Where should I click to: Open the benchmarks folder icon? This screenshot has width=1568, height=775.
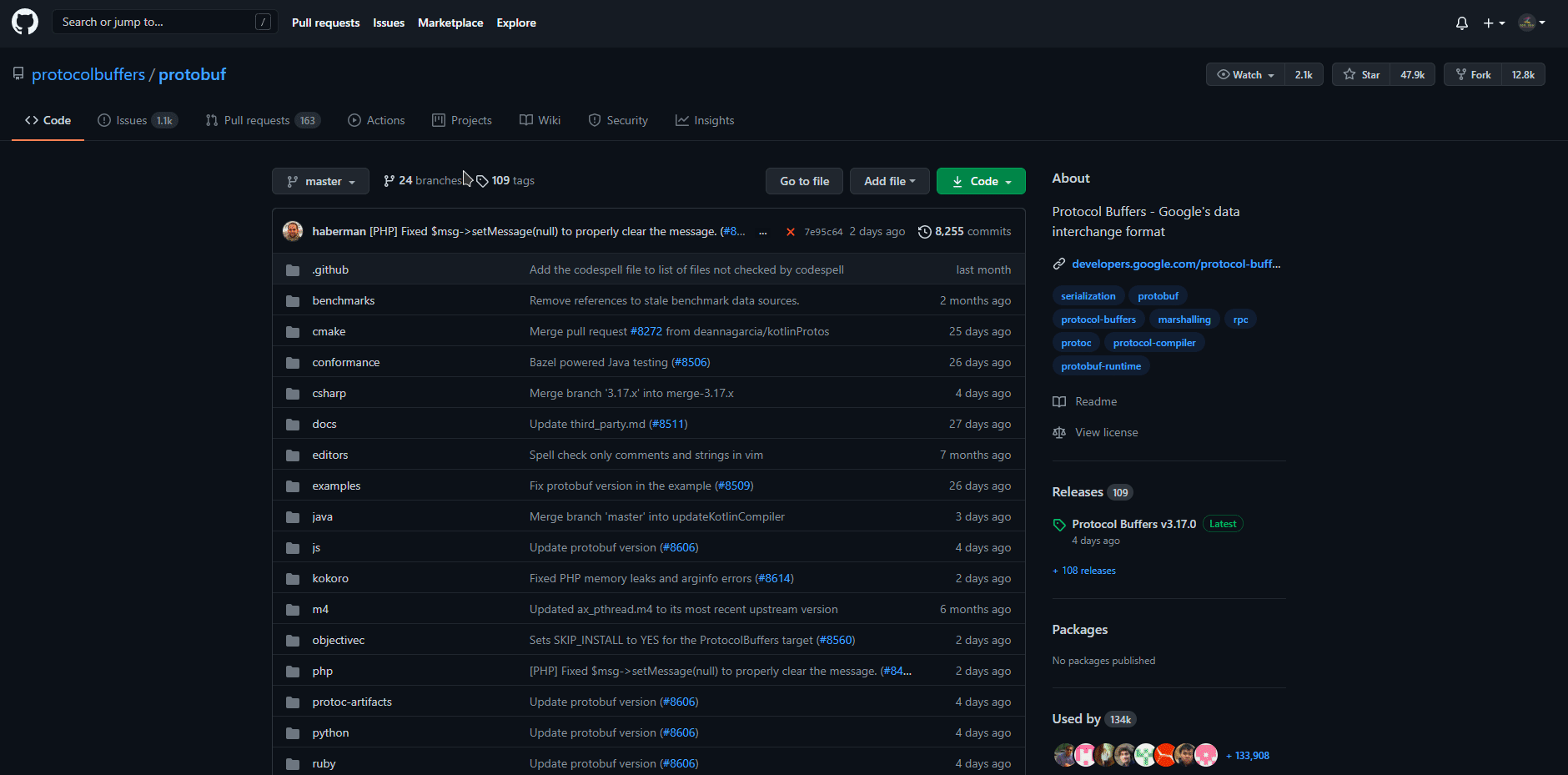[293, 301]
